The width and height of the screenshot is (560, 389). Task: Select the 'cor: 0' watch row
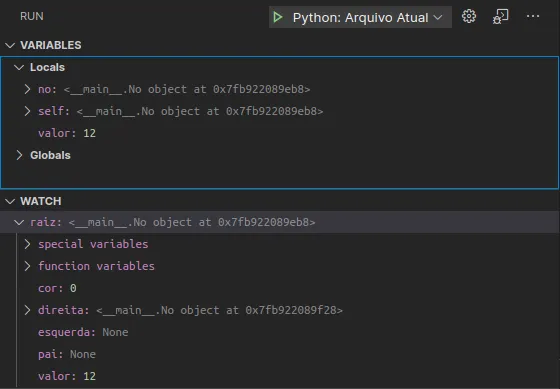click(x=280, y=288)
